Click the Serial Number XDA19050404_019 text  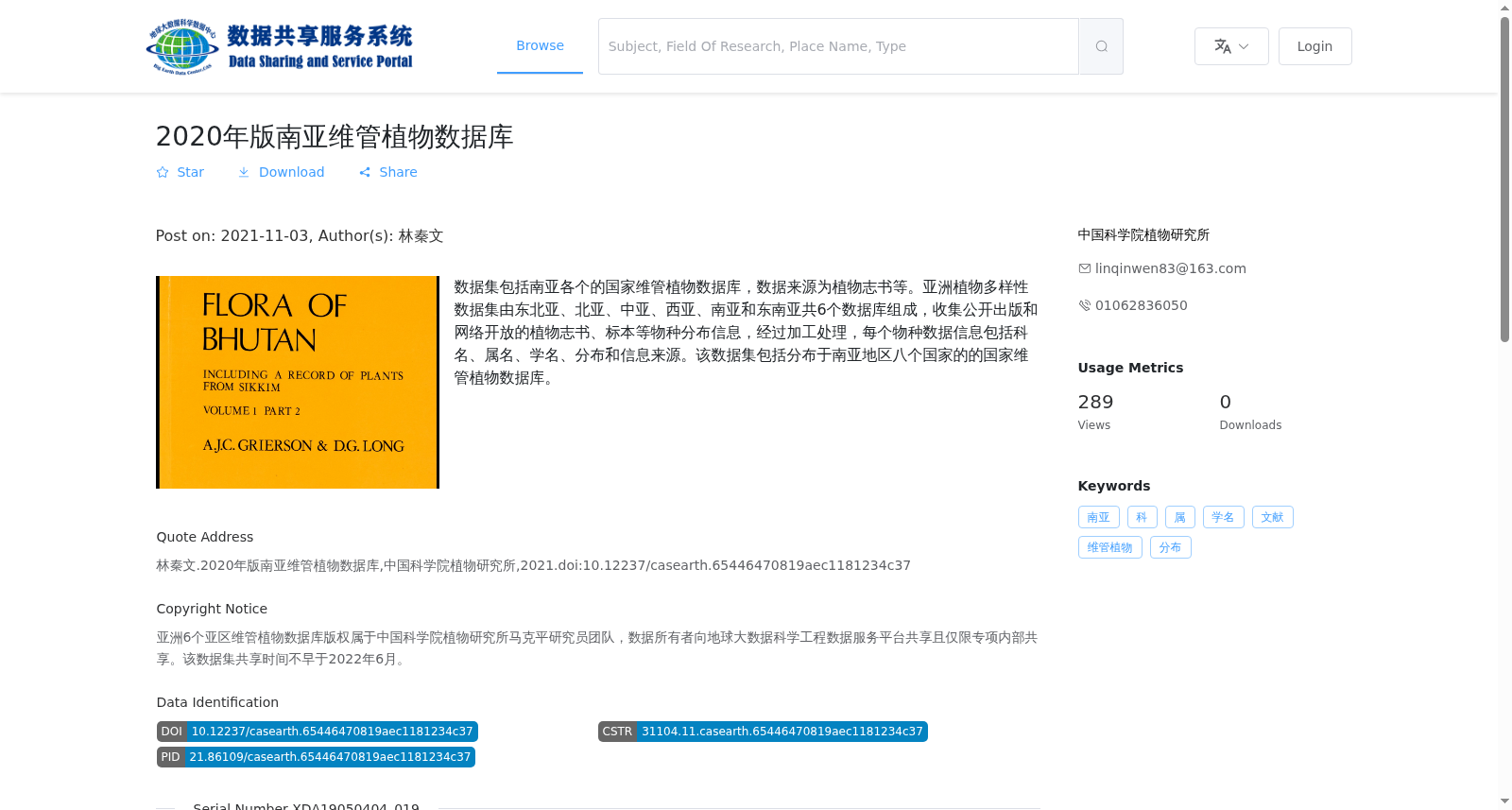tap(306, 805)
